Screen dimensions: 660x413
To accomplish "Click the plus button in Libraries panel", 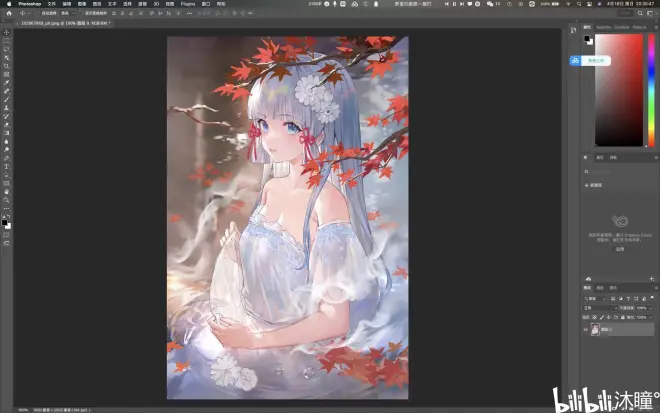I will (x=652, y=279).
